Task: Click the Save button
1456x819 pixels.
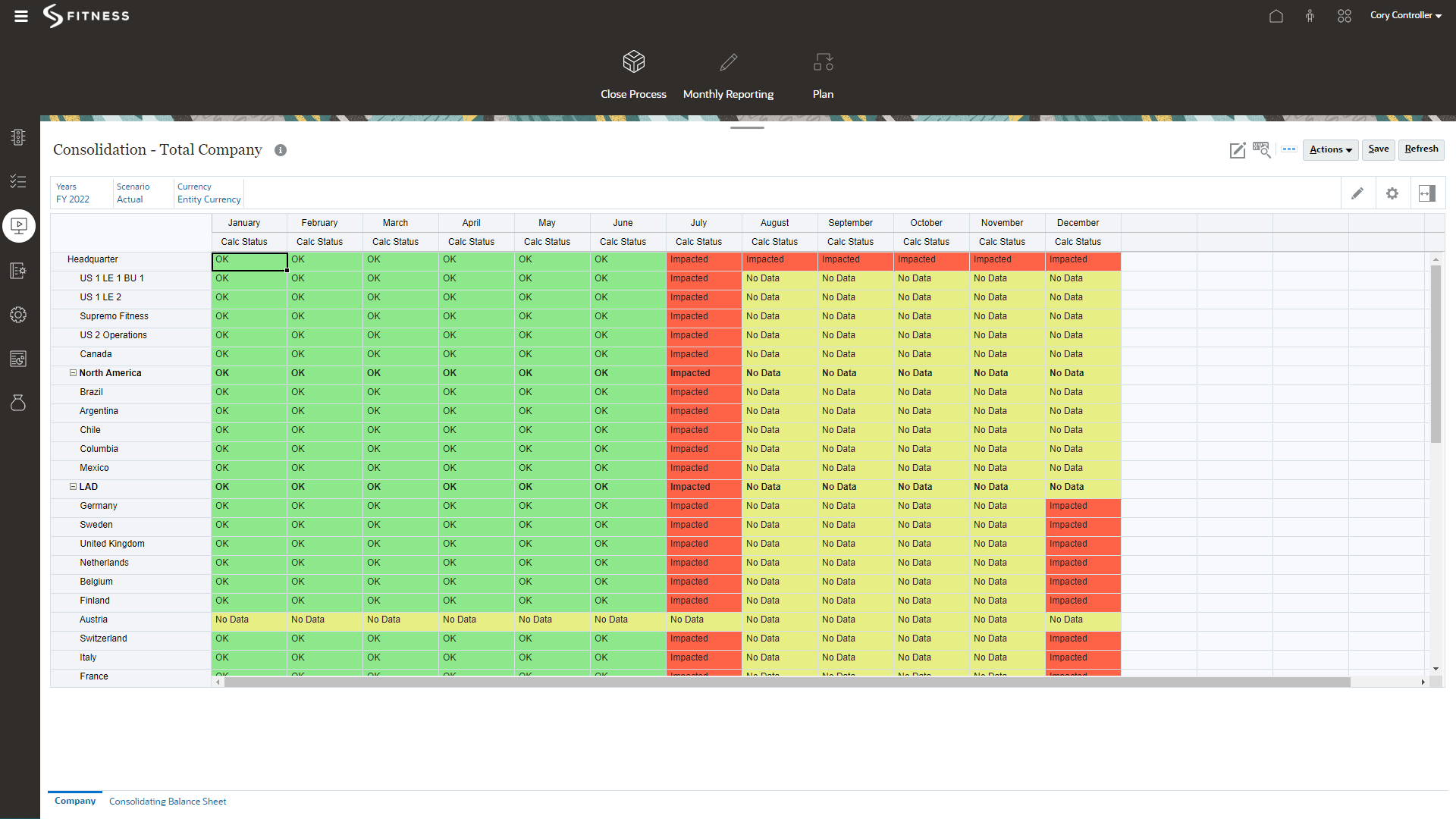Action: point(1378,149)
